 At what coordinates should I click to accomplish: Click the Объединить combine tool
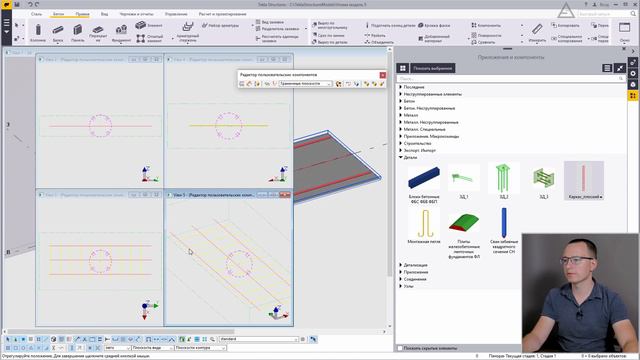click(379, 42)
